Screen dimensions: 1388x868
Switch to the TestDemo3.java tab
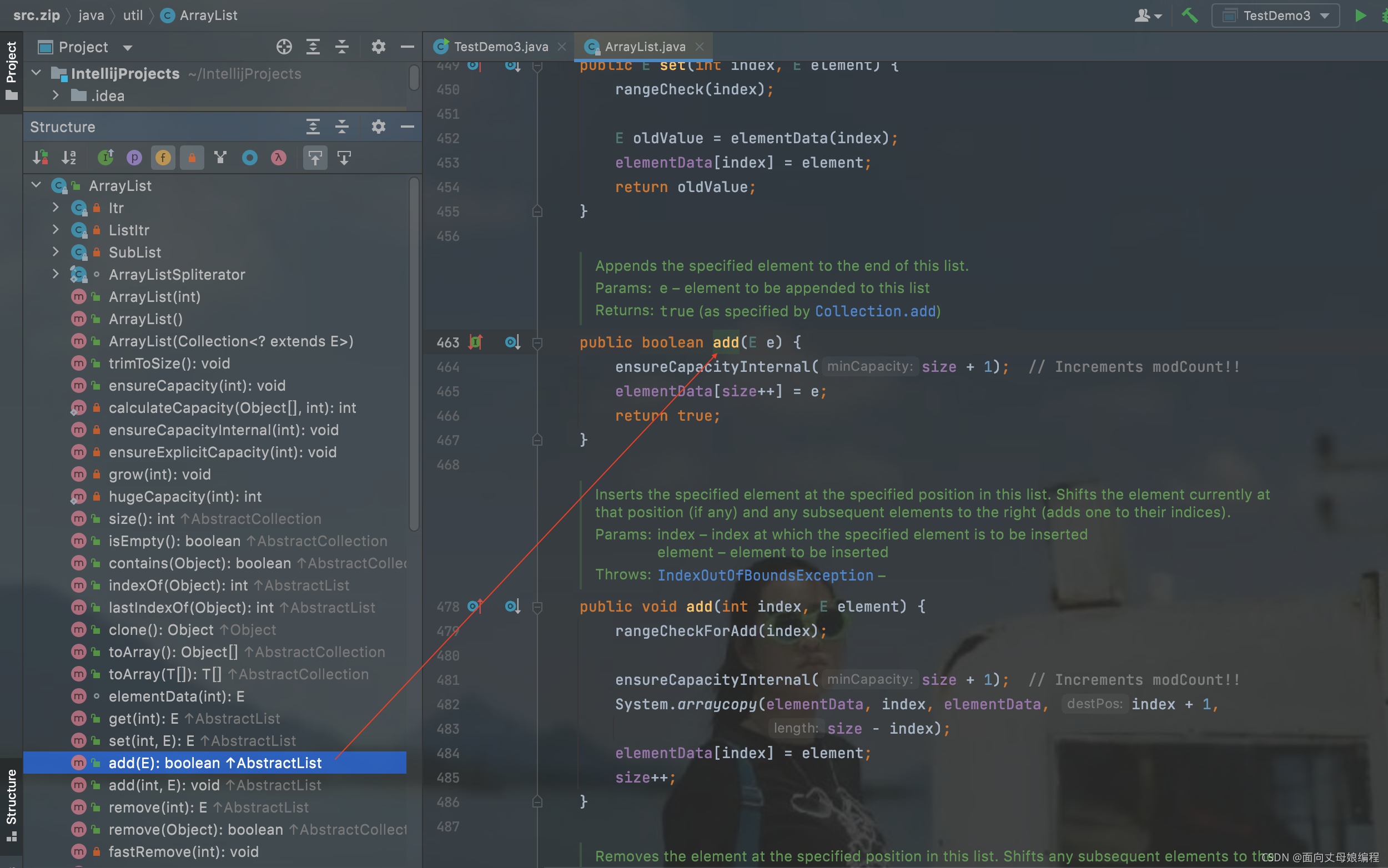coord(500,47)
